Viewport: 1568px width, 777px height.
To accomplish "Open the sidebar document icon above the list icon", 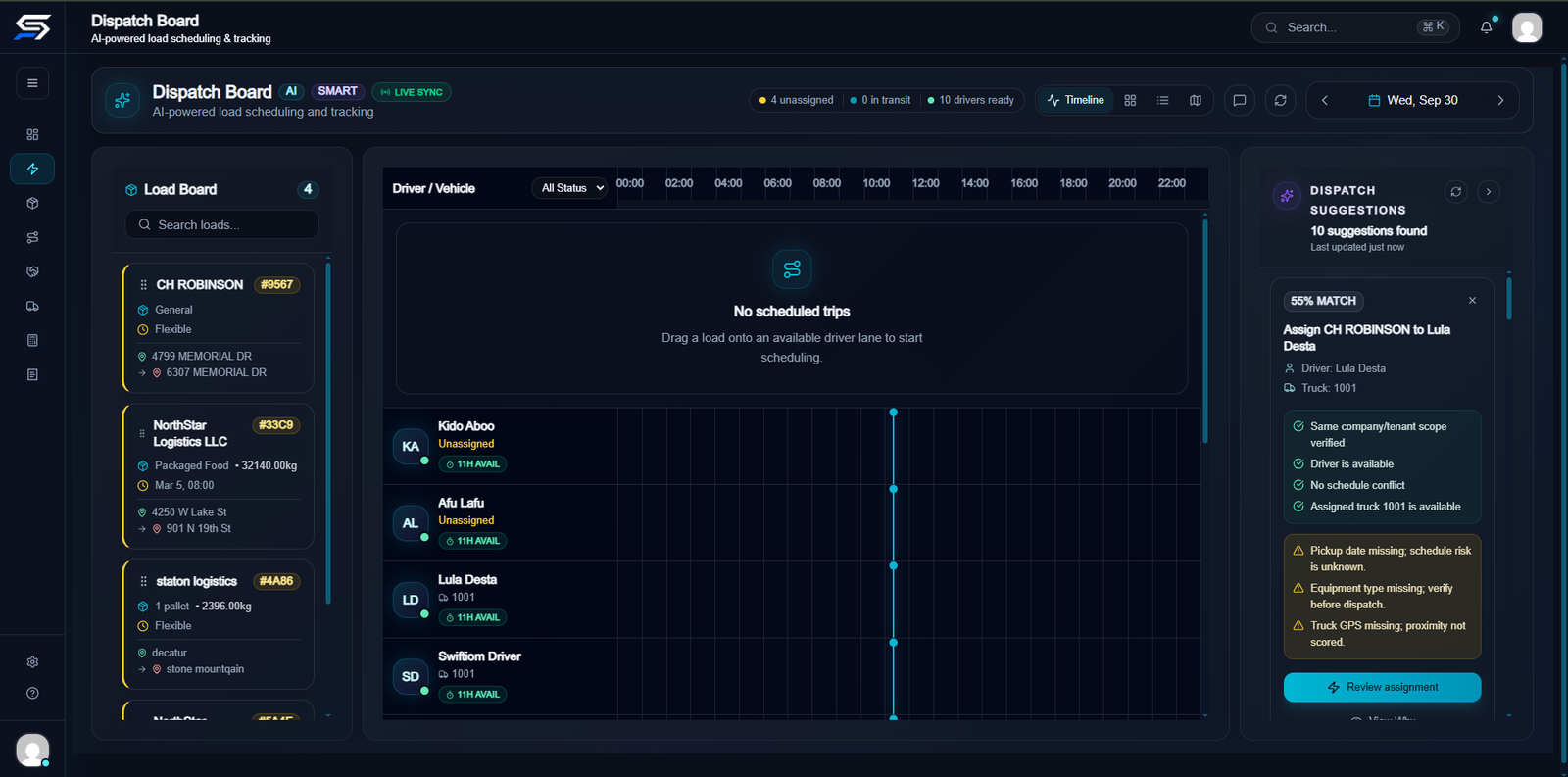I will click(32, 340).
